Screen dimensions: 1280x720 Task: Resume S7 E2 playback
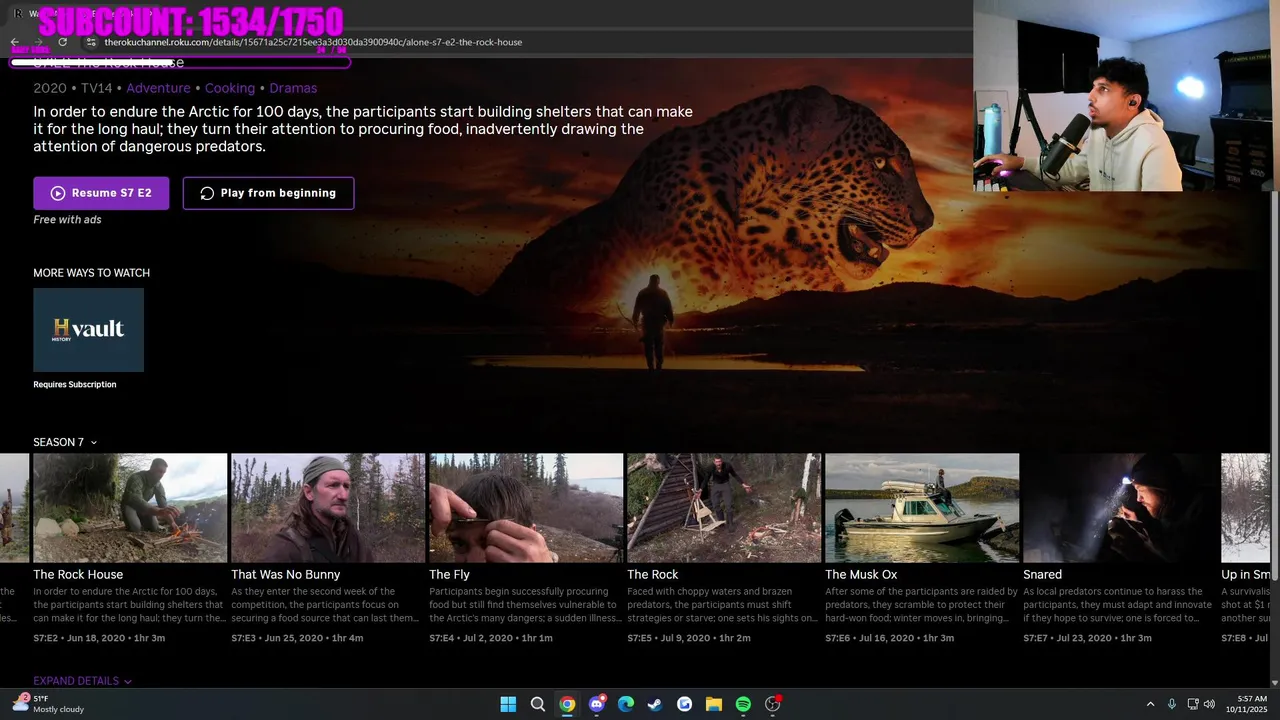pyautogui.click(x=101, y=193)
